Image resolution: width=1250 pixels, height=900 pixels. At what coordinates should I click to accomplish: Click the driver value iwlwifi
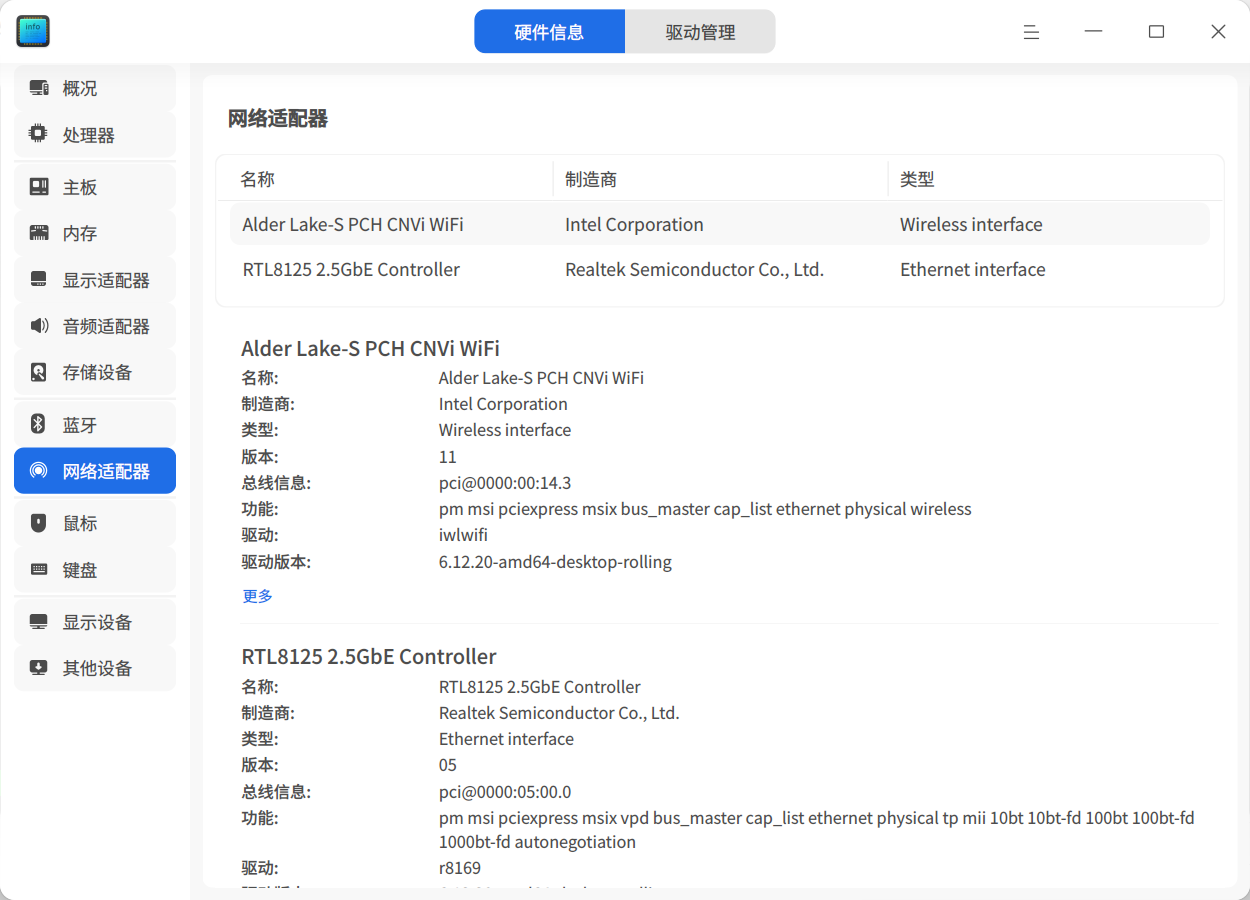[463, 535]
